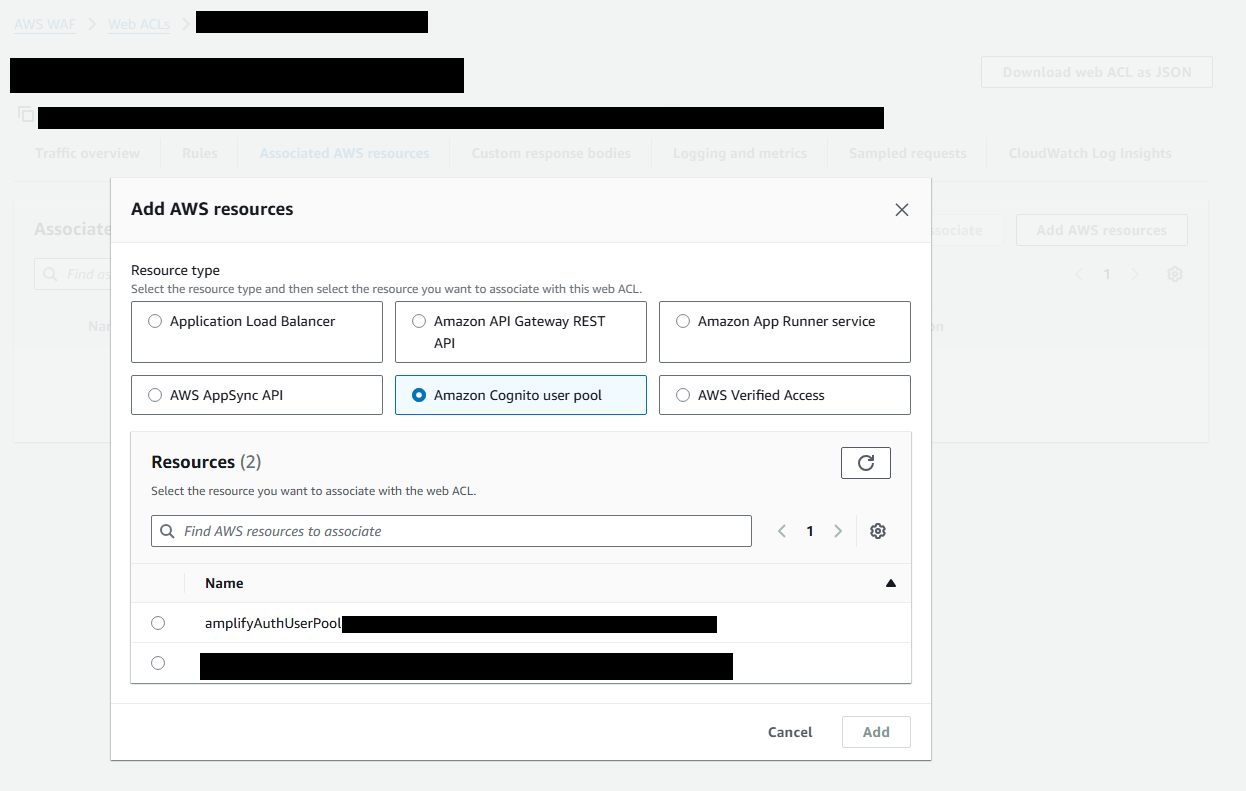
Task: Open Logging and metrics tab
Action: click(x=740, y=153)
